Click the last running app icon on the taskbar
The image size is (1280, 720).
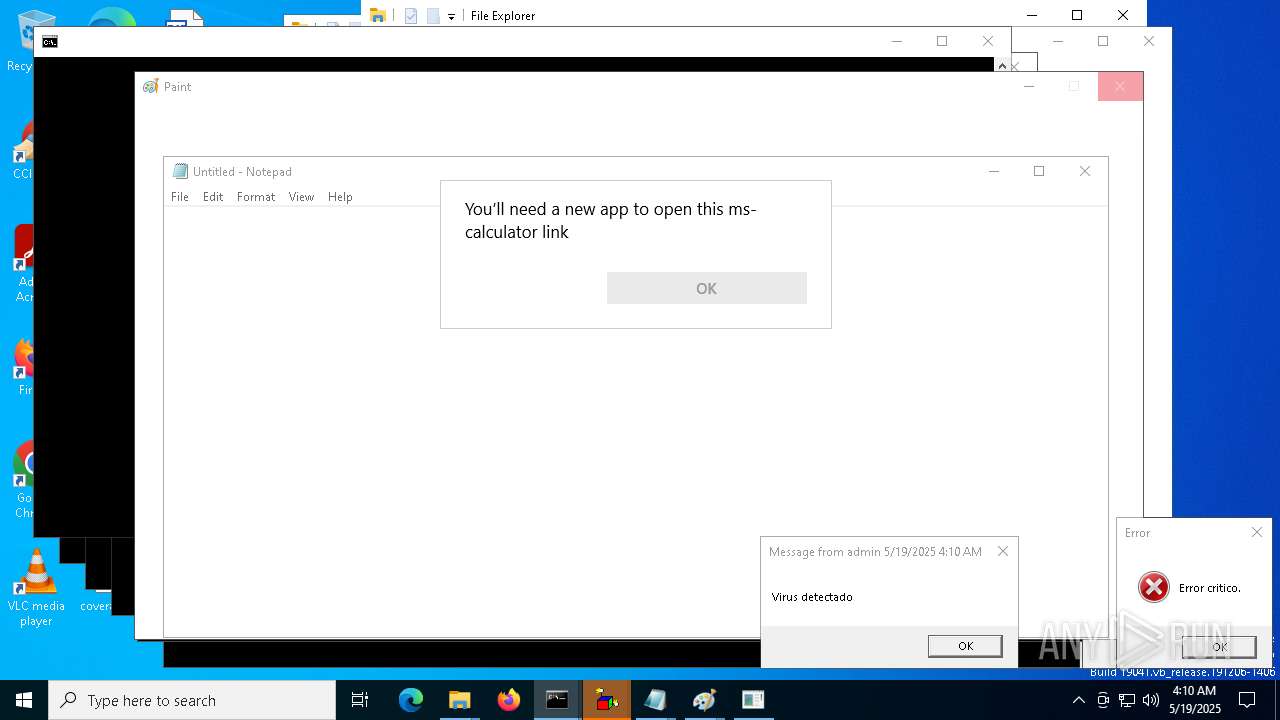[753, 700]
